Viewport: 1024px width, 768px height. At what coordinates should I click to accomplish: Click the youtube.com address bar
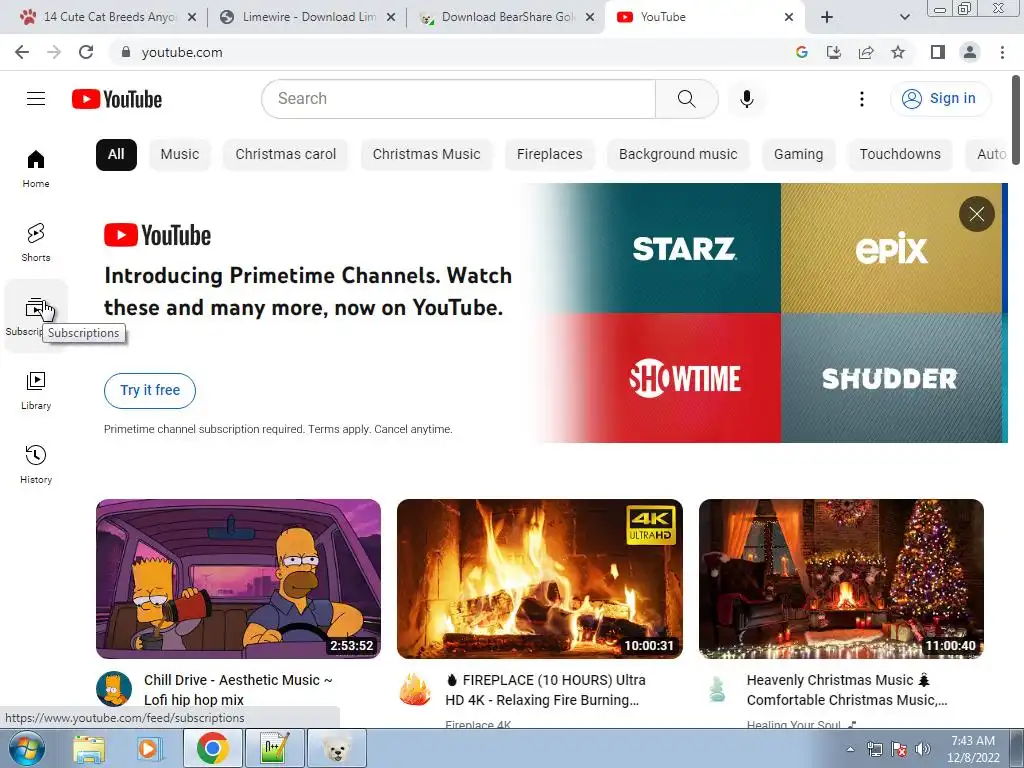pos(451,52)
